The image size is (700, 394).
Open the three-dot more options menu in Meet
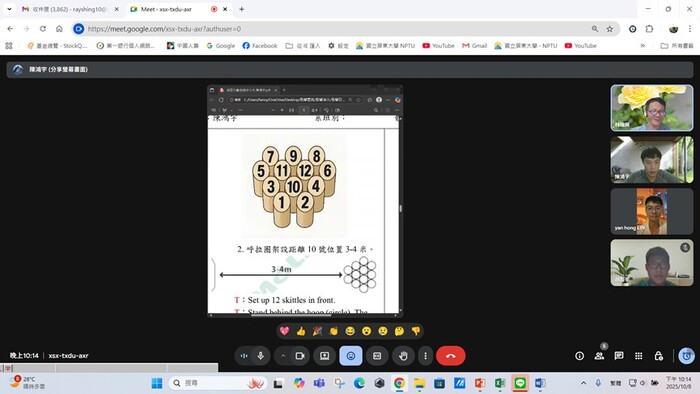[x=425, y=356]
